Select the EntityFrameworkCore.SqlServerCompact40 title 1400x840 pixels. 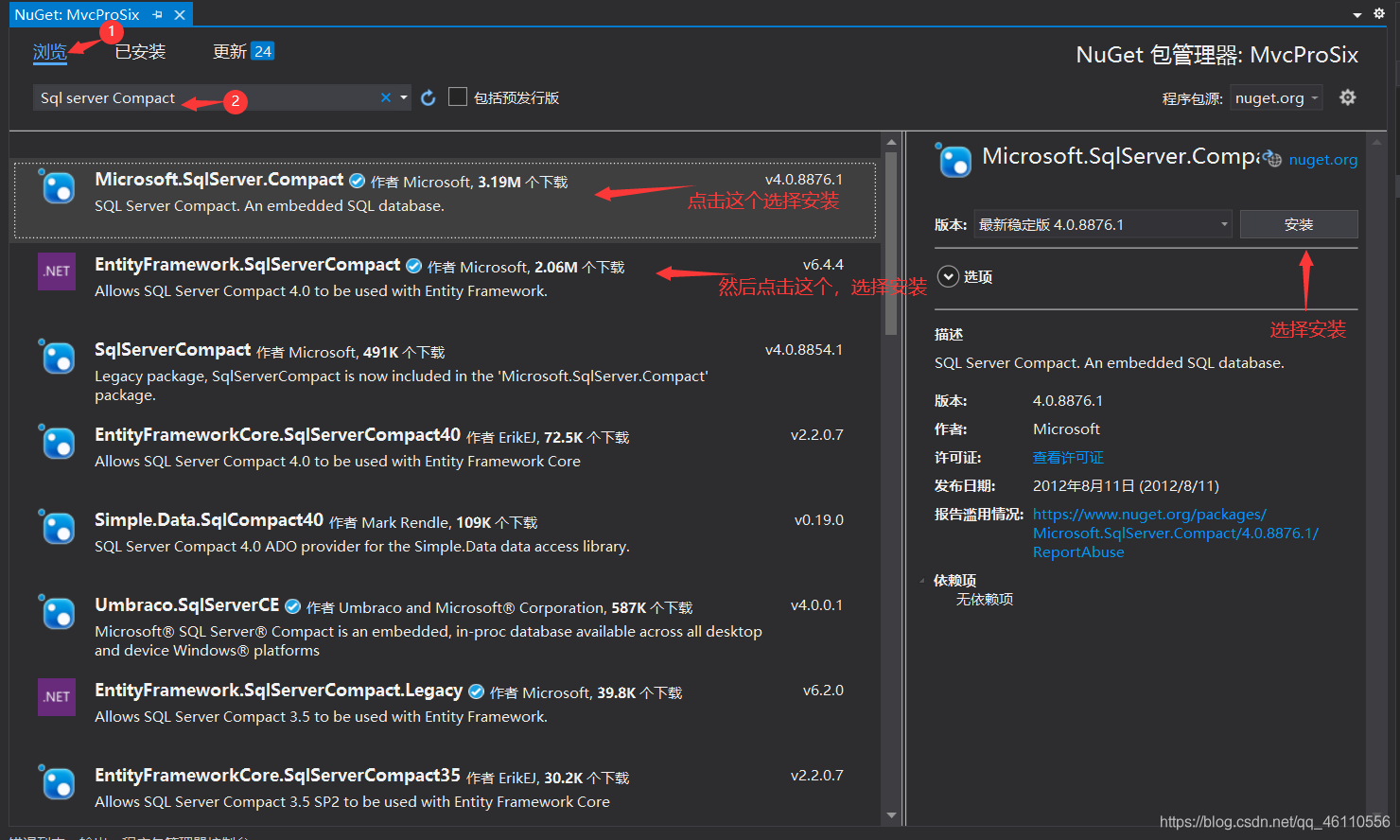click(278, 435)
